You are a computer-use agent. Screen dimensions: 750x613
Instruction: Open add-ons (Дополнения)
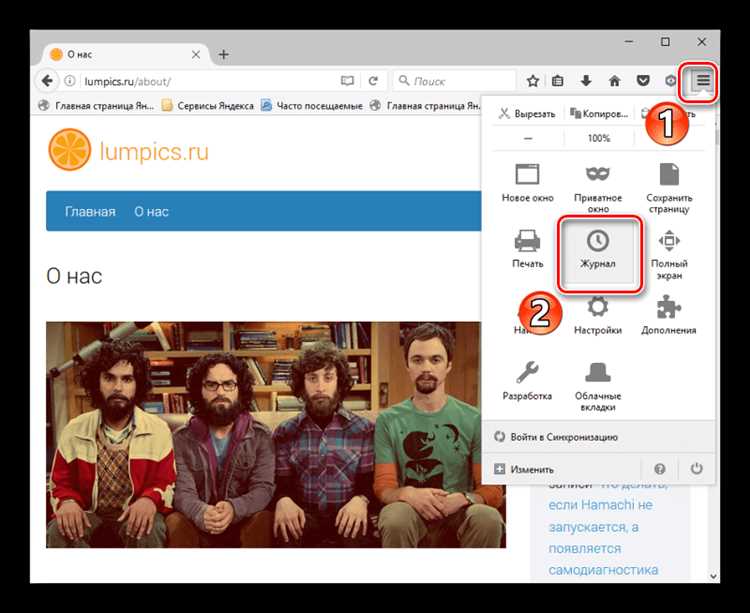669,316
